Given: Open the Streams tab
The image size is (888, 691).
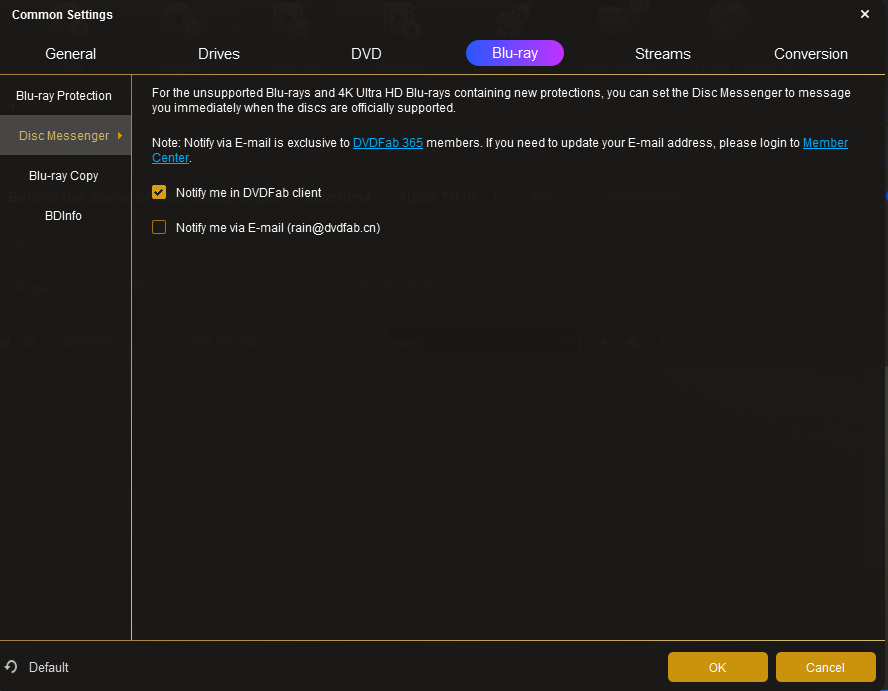Looking at the screenshot, I should click(x=663, y=54).
